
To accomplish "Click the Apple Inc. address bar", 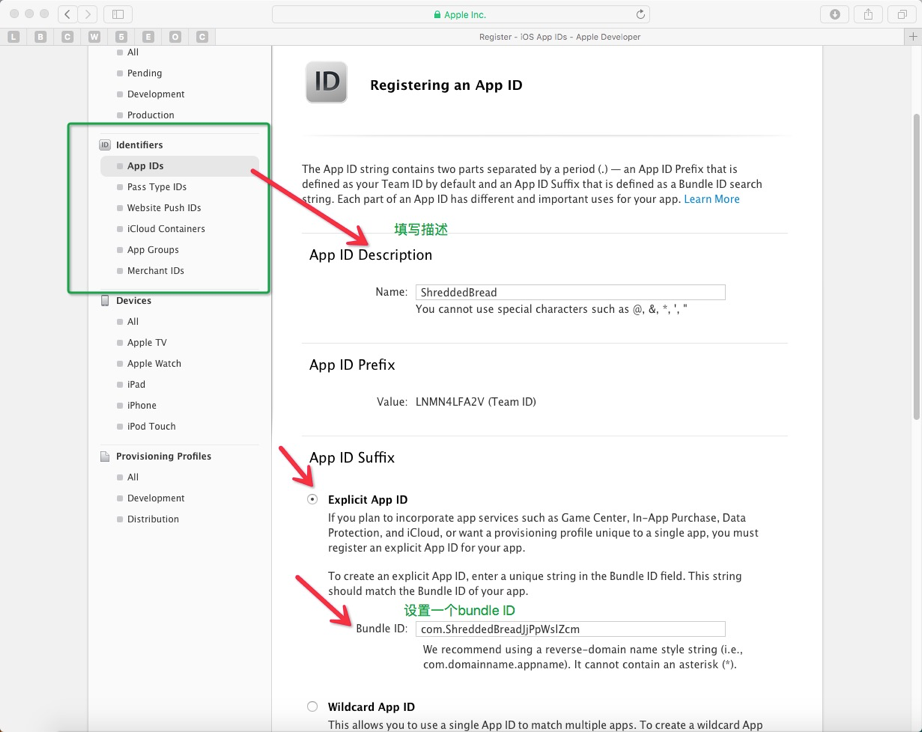I will [460, 15].
